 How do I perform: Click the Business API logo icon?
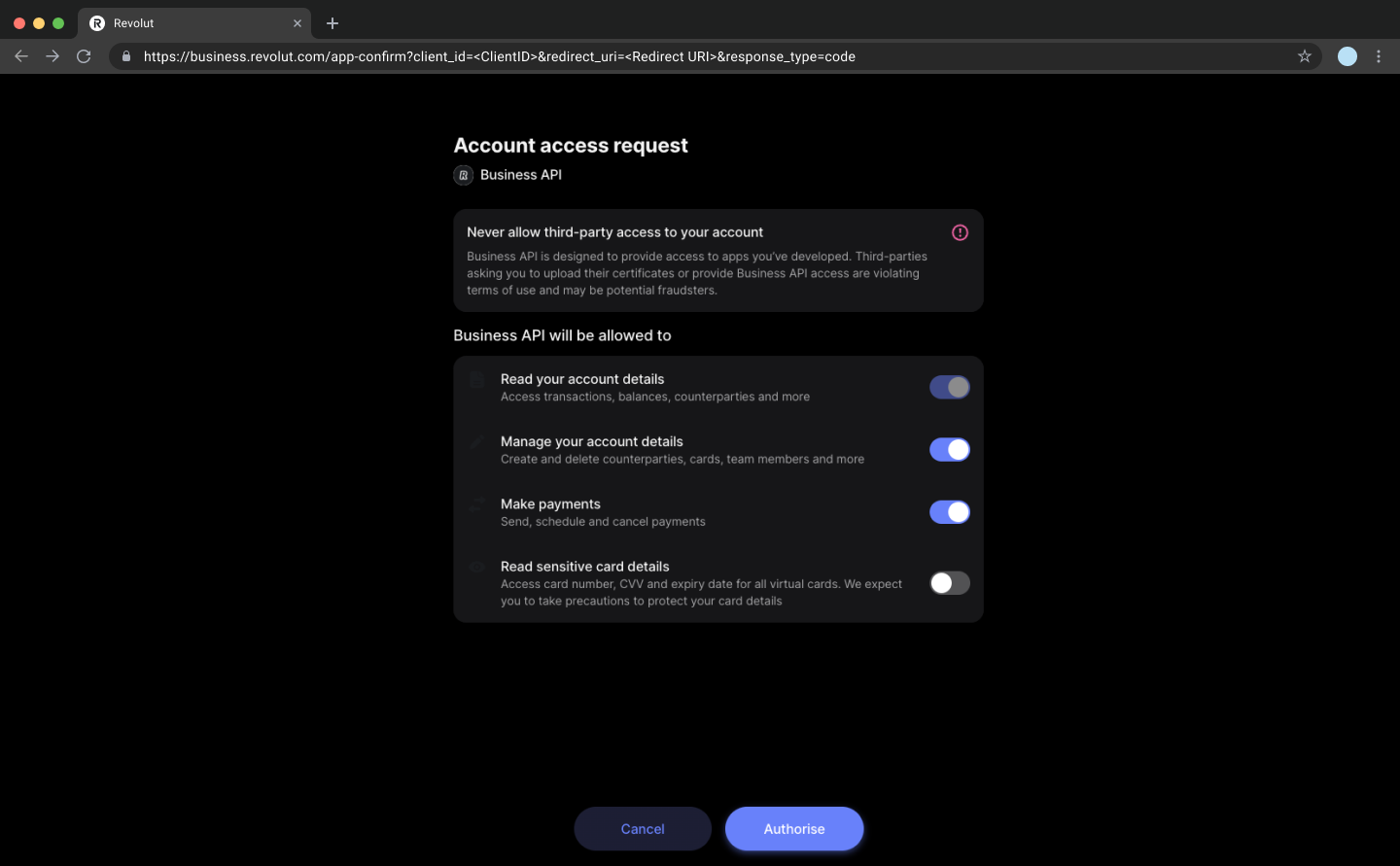point(464,175)
